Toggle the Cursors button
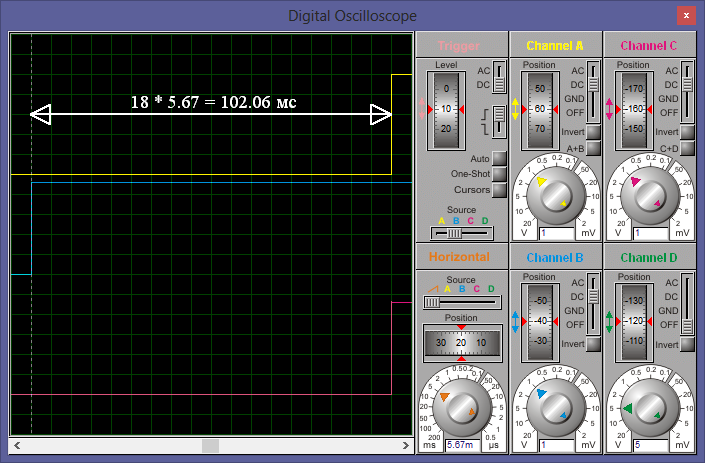This screenshot has height=463, width=705. 499,189
